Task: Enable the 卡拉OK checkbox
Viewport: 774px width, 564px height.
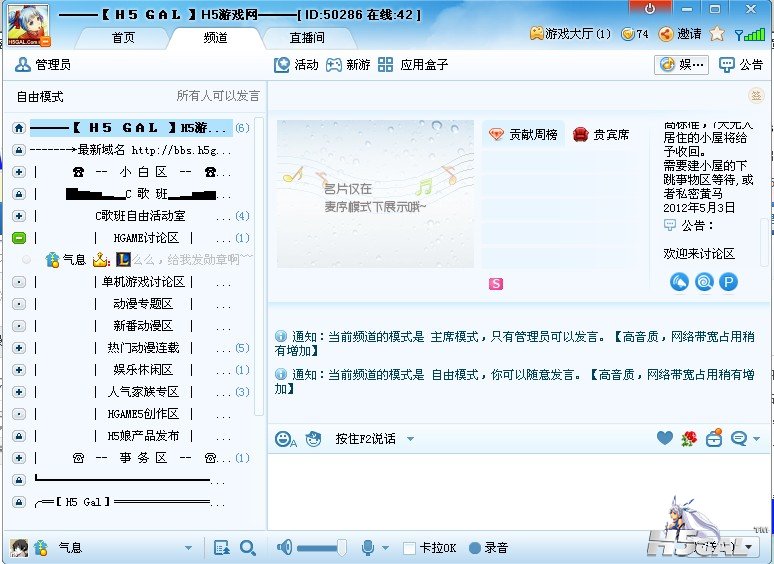Action: 409,548
